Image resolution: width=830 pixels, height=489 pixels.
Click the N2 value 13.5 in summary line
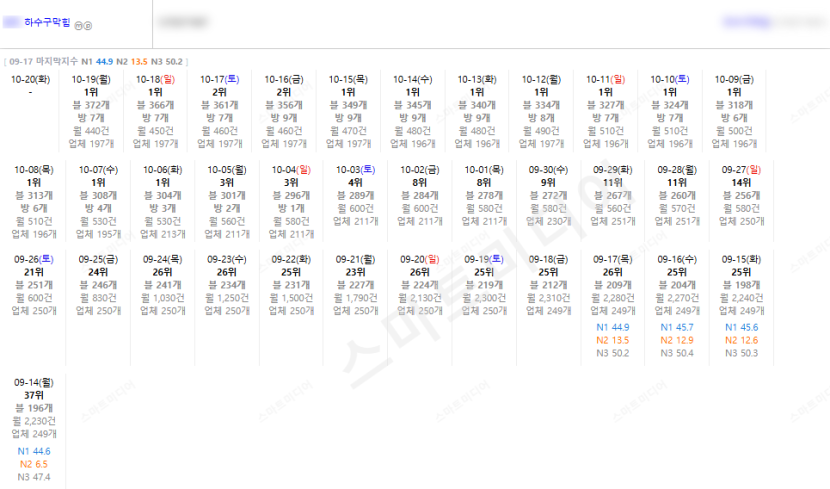139,61
